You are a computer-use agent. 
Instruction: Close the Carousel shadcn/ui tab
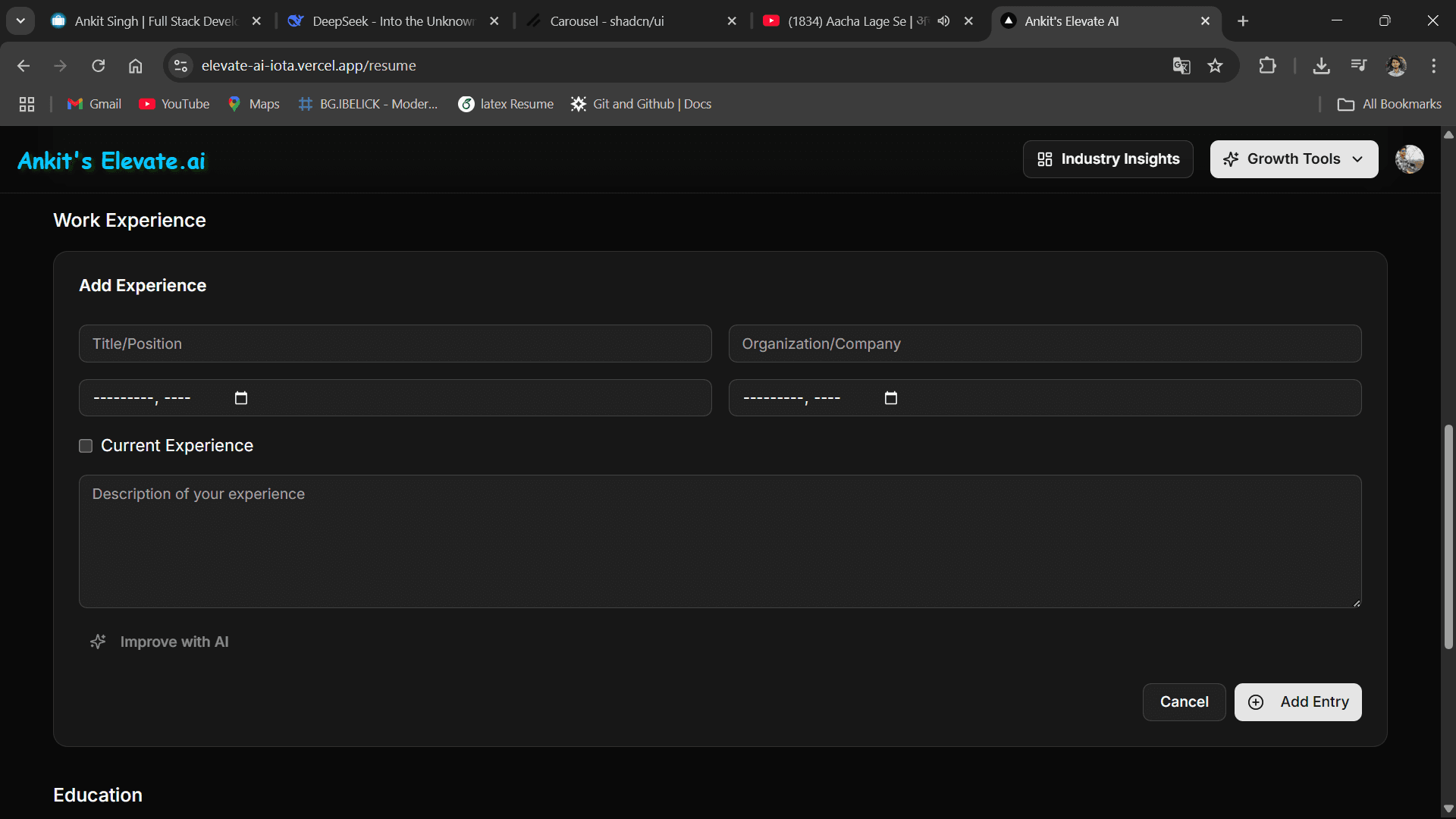point(732,21)
